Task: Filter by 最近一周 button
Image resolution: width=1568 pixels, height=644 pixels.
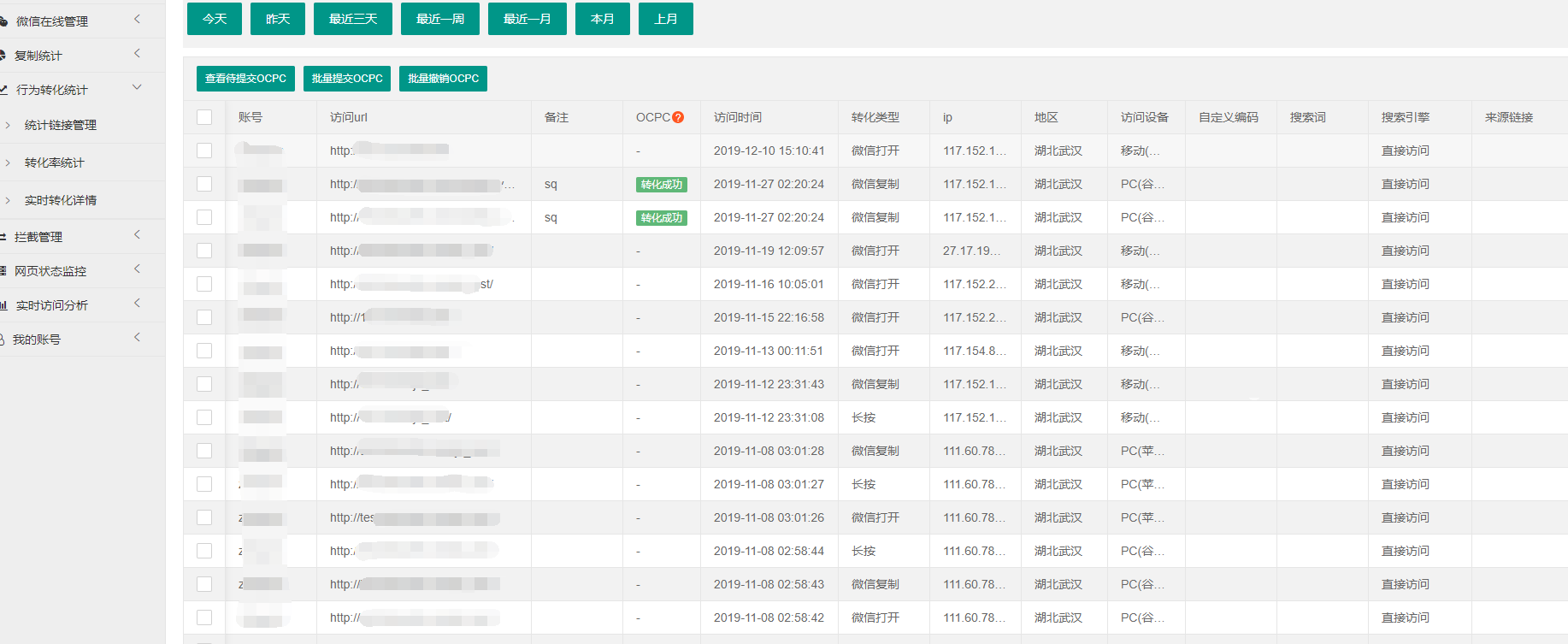Action: 440,19
